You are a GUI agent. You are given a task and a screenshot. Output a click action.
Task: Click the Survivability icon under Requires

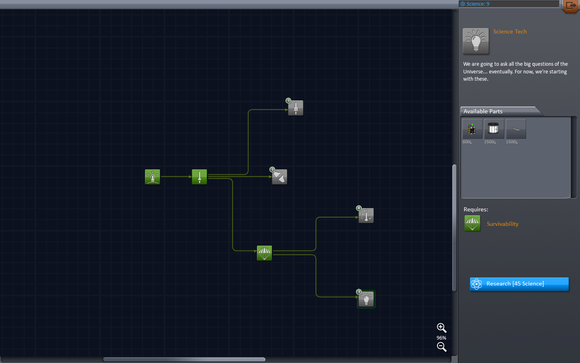pos(472,223)
